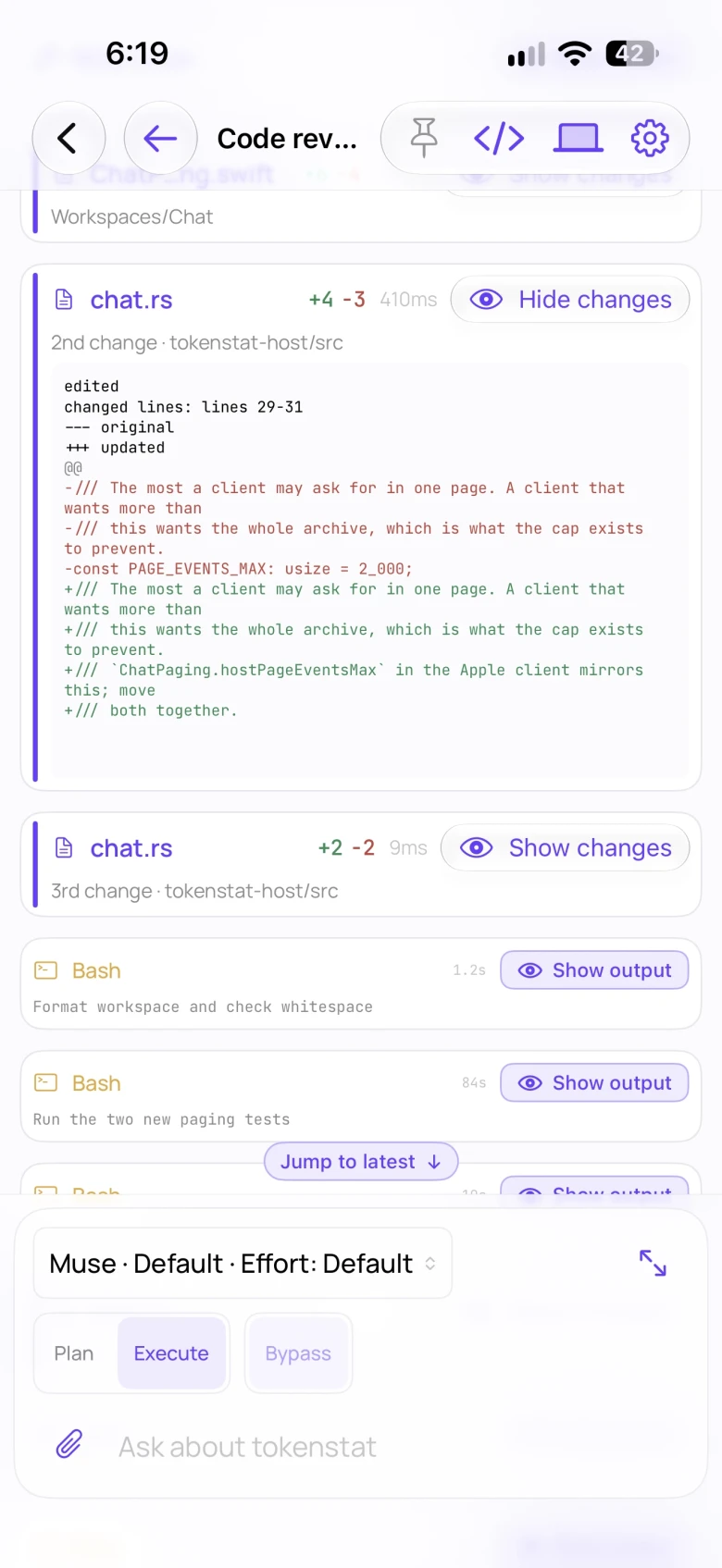Screen dimensions: 722x1568
Task: Tap the +4 -3 diff stats
Action: tap(337, 300)
